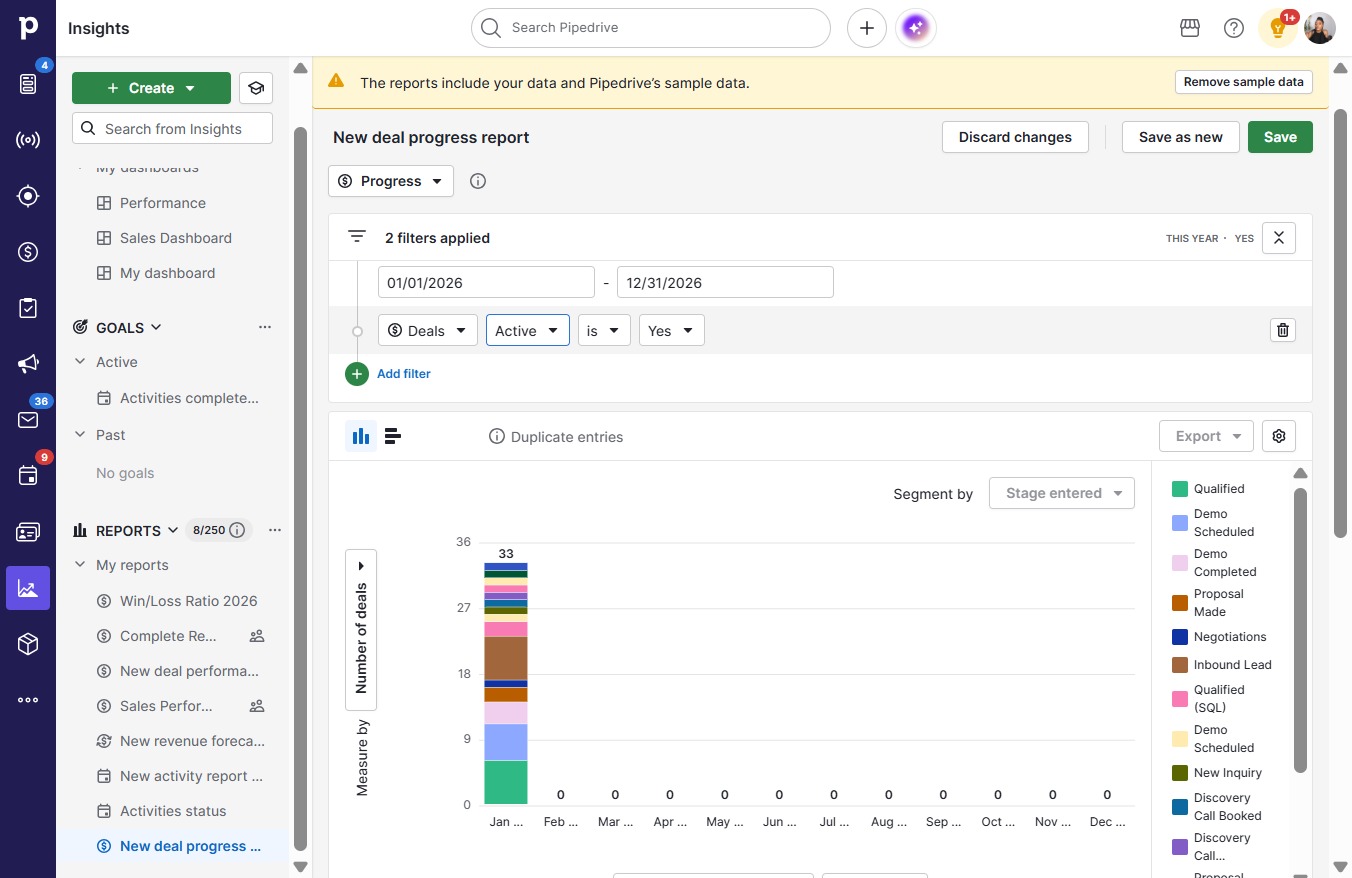
Task: Click the dark blue Negotiations legend swatch
Action: tap(1180, 637)
